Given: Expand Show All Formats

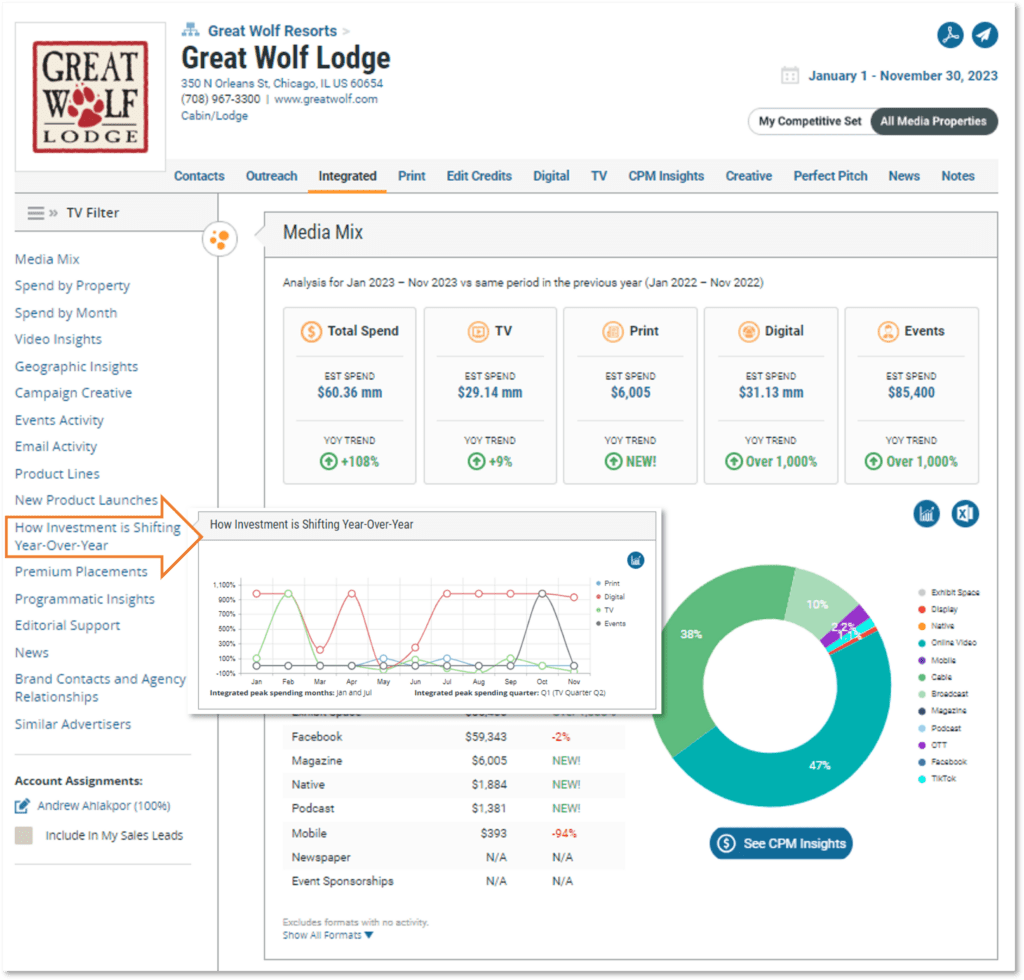Looking at the screenshot, I should pyautogui.click(x=328, y=936).
